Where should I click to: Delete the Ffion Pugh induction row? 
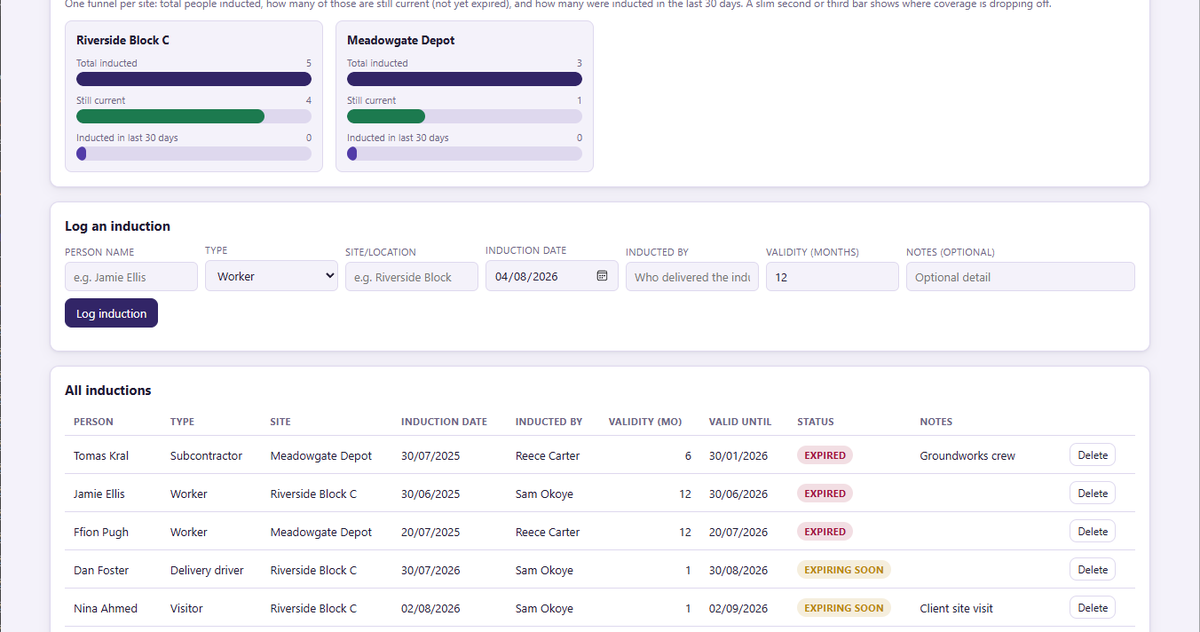(1092, 531)
